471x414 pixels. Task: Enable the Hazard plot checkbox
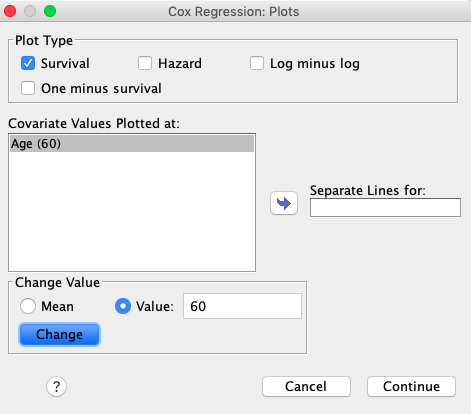point(145,63)
